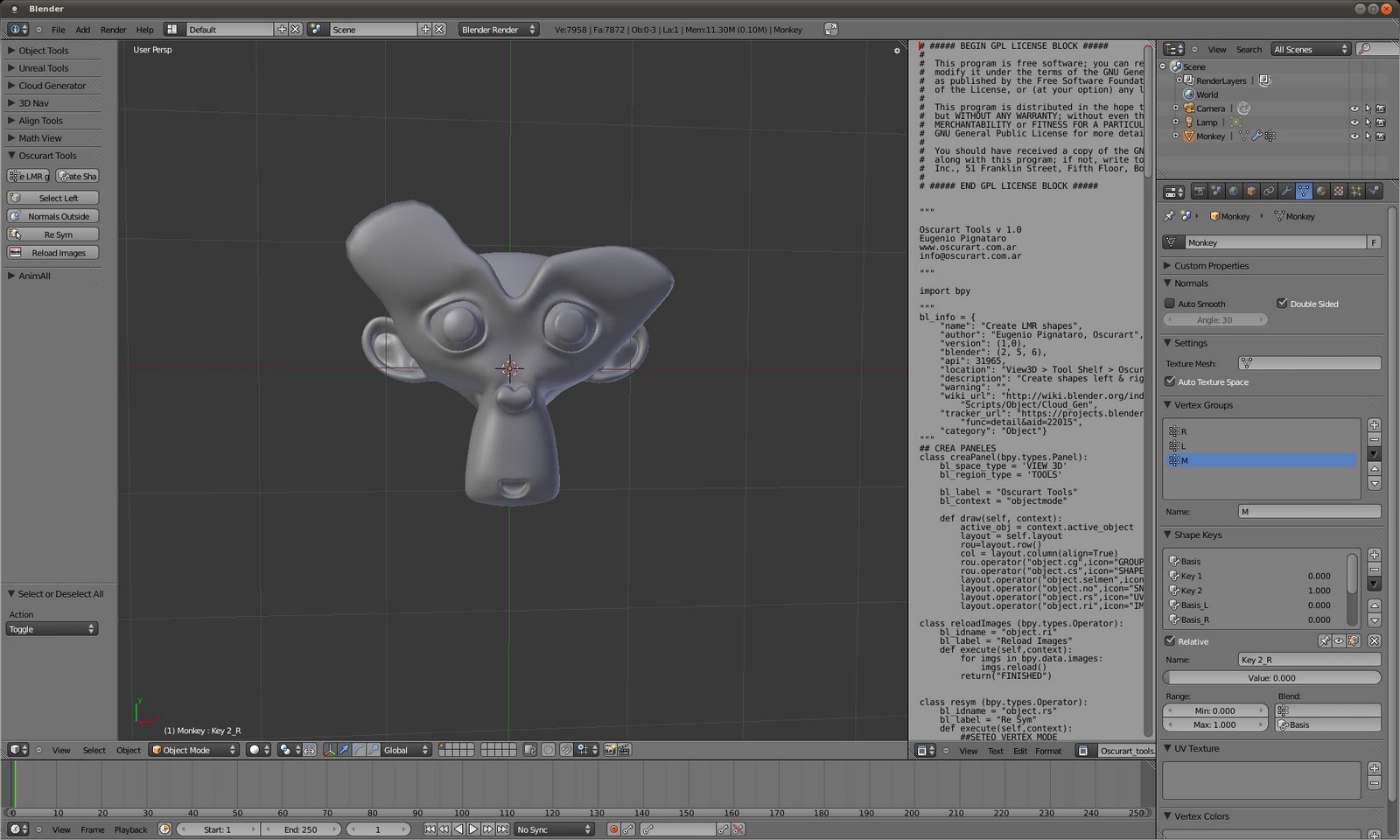The width and height of the screenshot is (1400, 840).
Task: Toggle the proportional editing icon in 3D header
Action: pos(548,750)
